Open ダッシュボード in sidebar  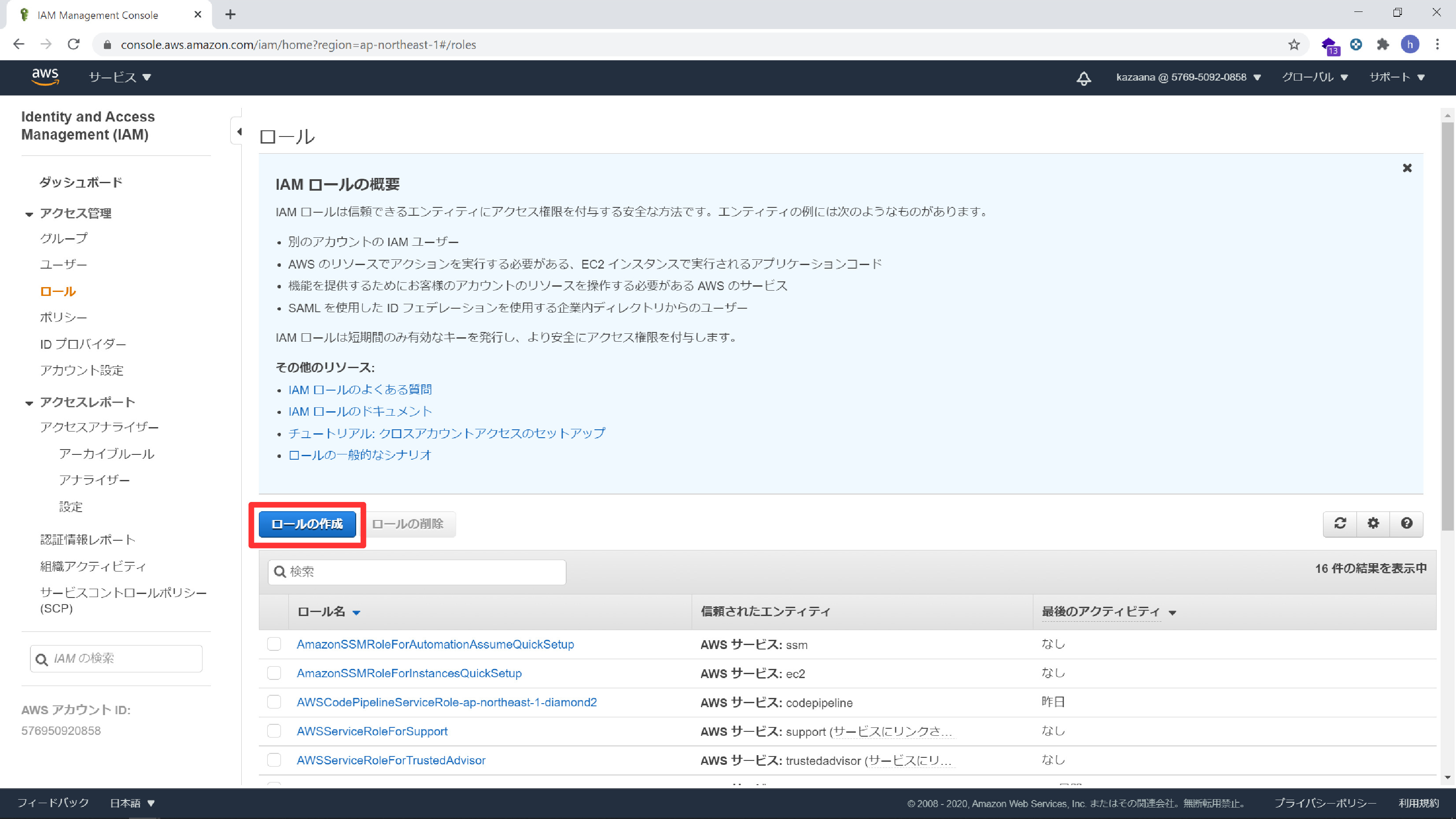(81, 182)
